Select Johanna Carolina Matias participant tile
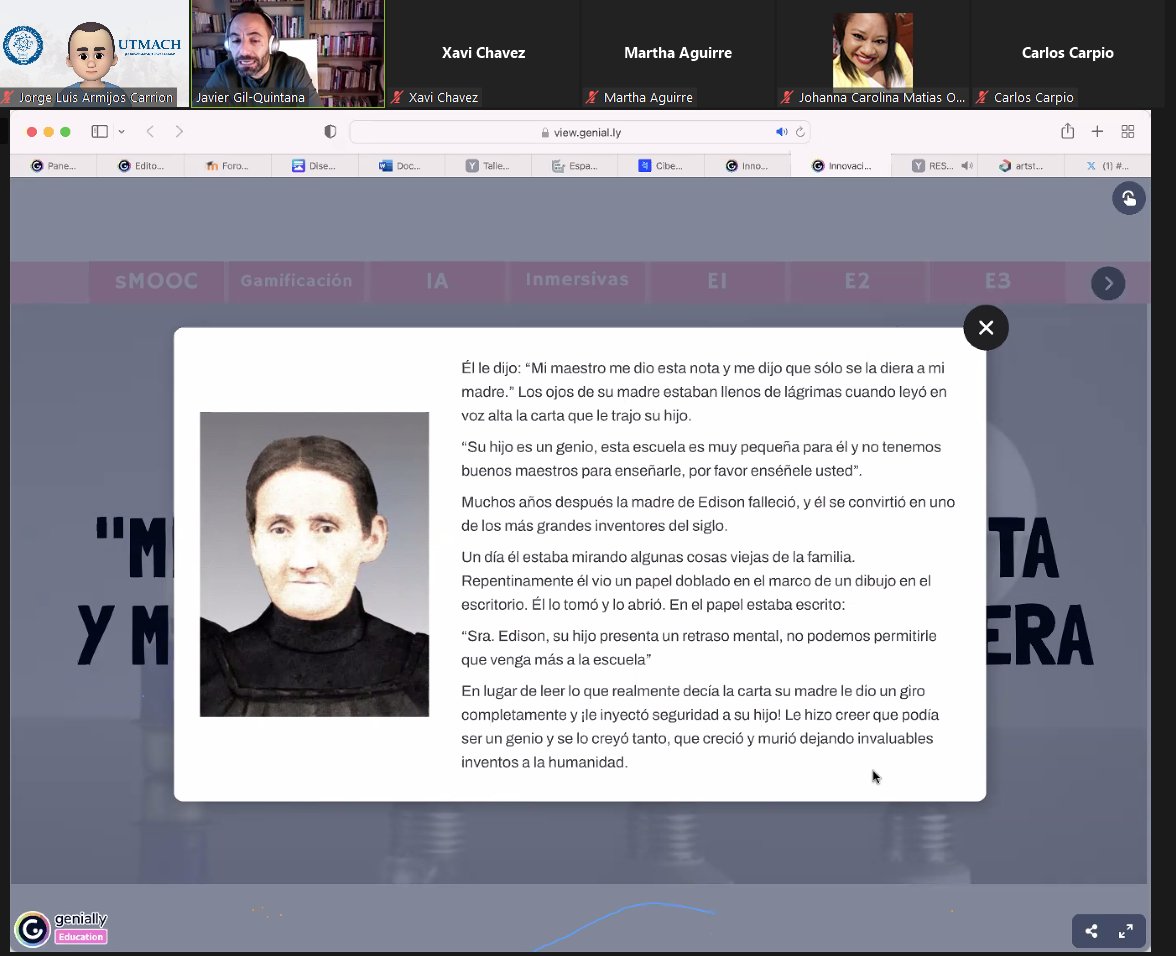 (873, 53)
